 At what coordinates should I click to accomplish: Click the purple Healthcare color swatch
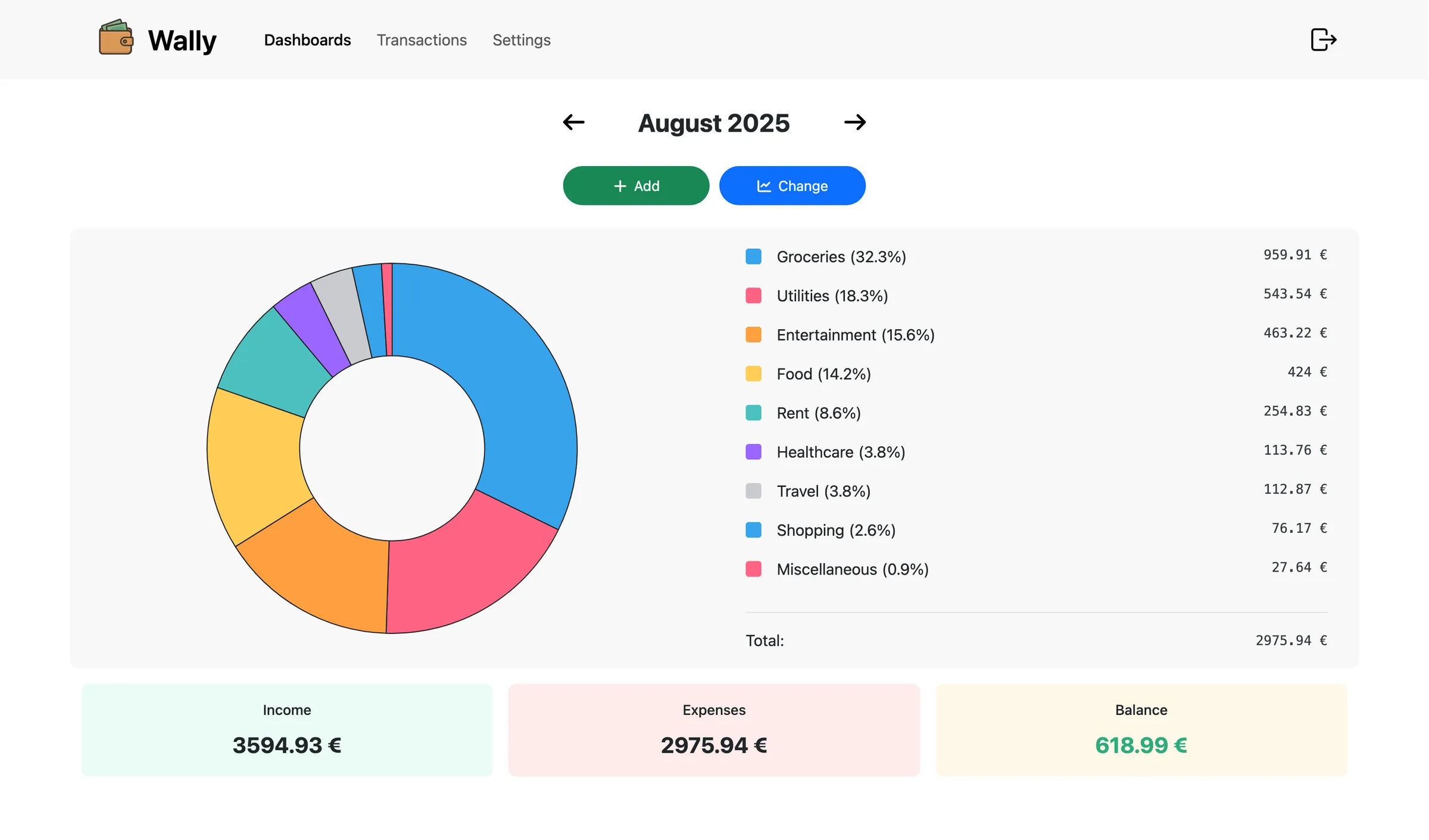pos(754,452)
